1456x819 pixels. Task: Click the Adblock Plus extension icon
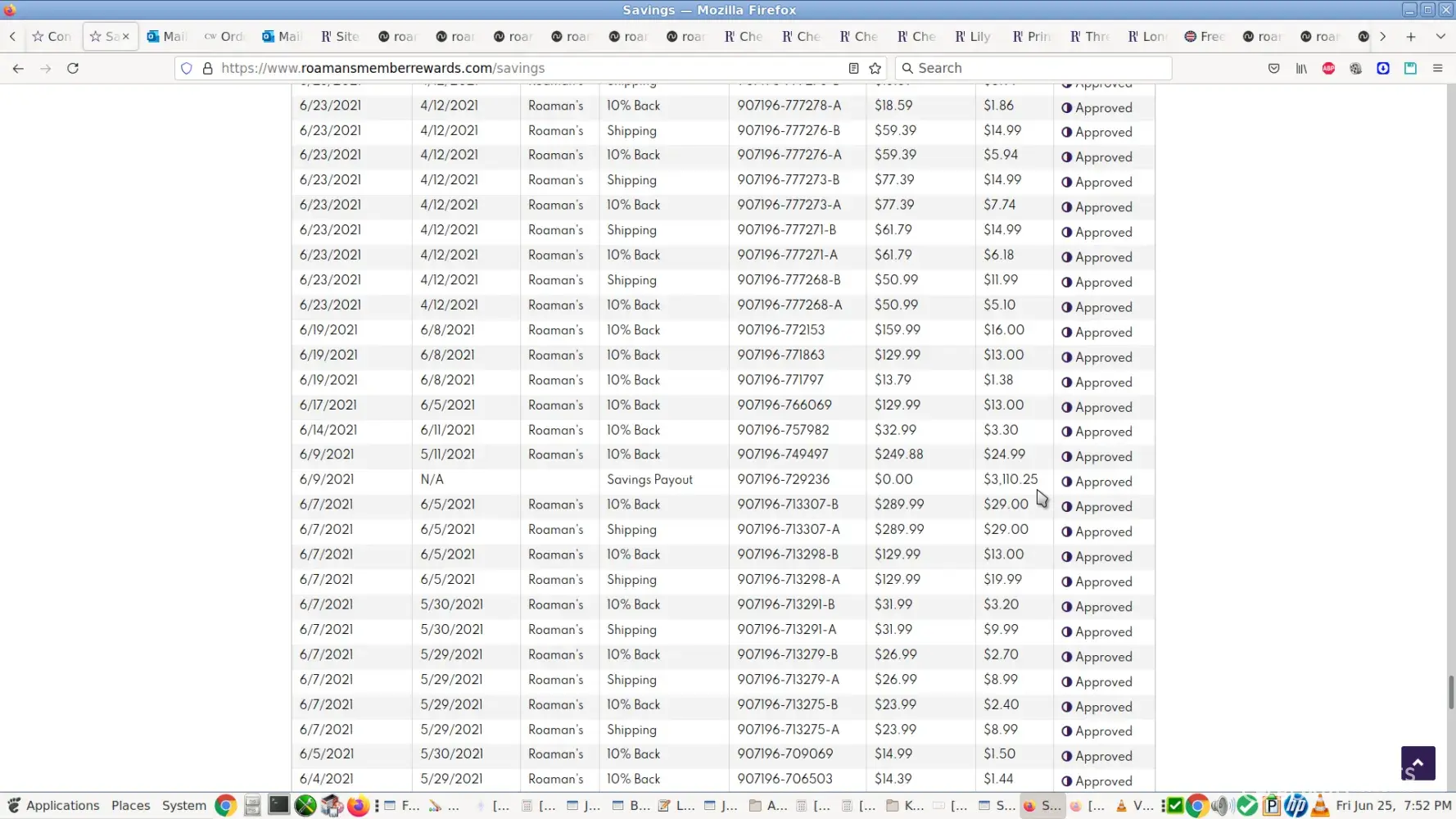click(1328, 69)
